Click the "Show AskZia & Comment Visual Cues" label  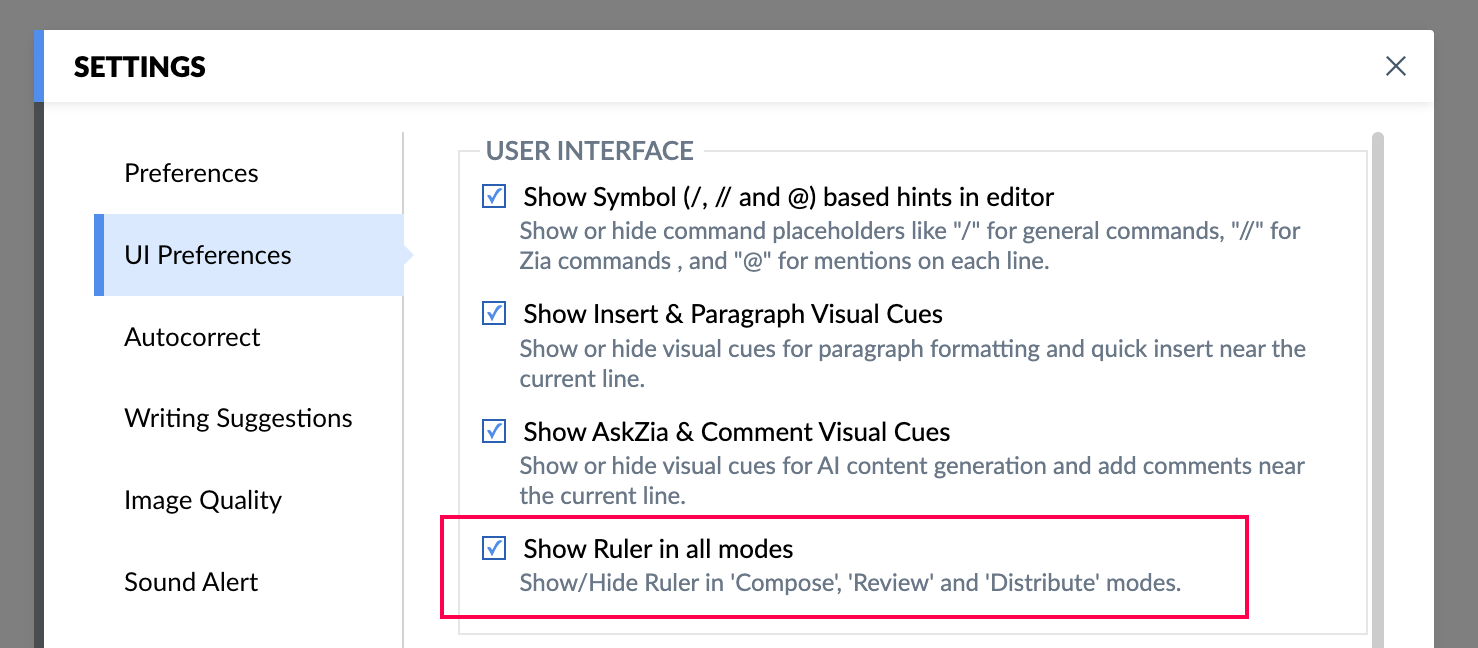[x=736, y=432]
